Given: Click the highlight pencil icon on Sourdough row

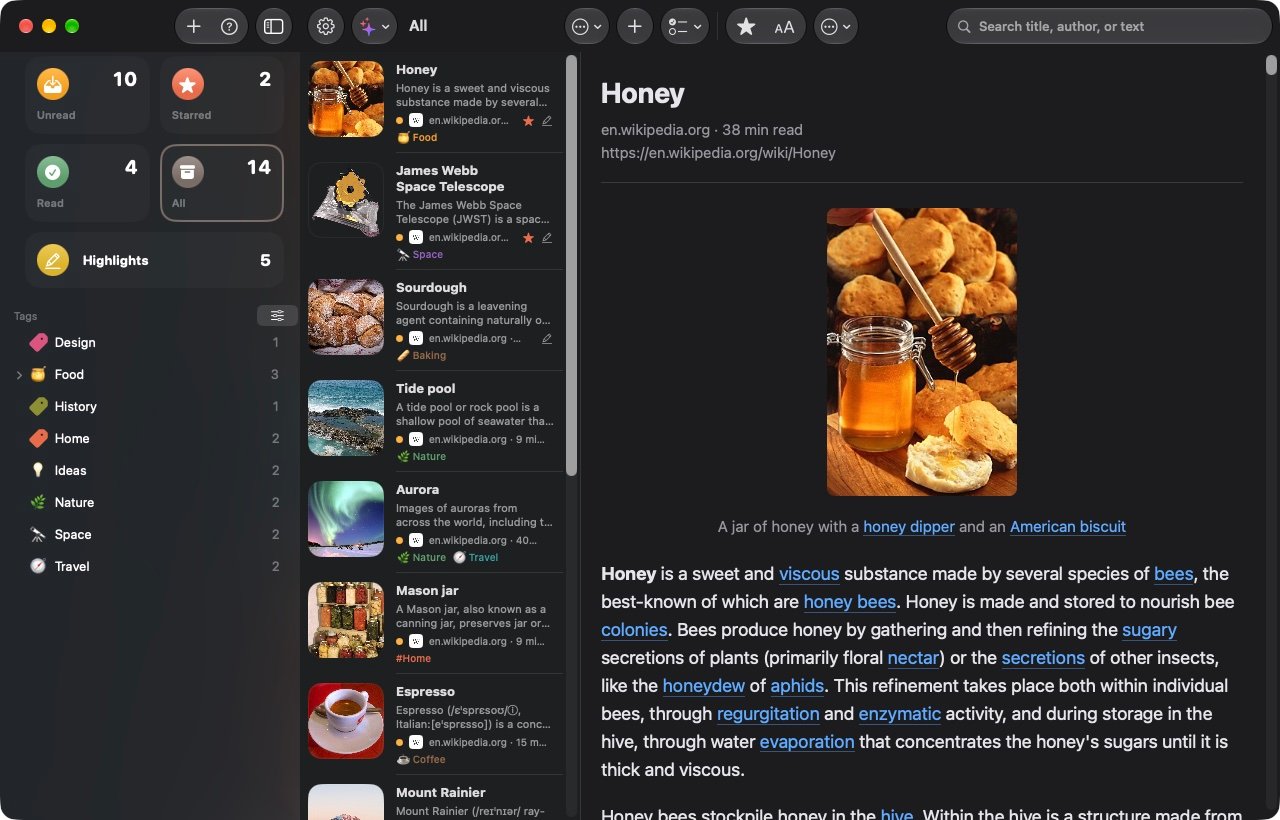Looking at the screenshot, I should 547,339.
